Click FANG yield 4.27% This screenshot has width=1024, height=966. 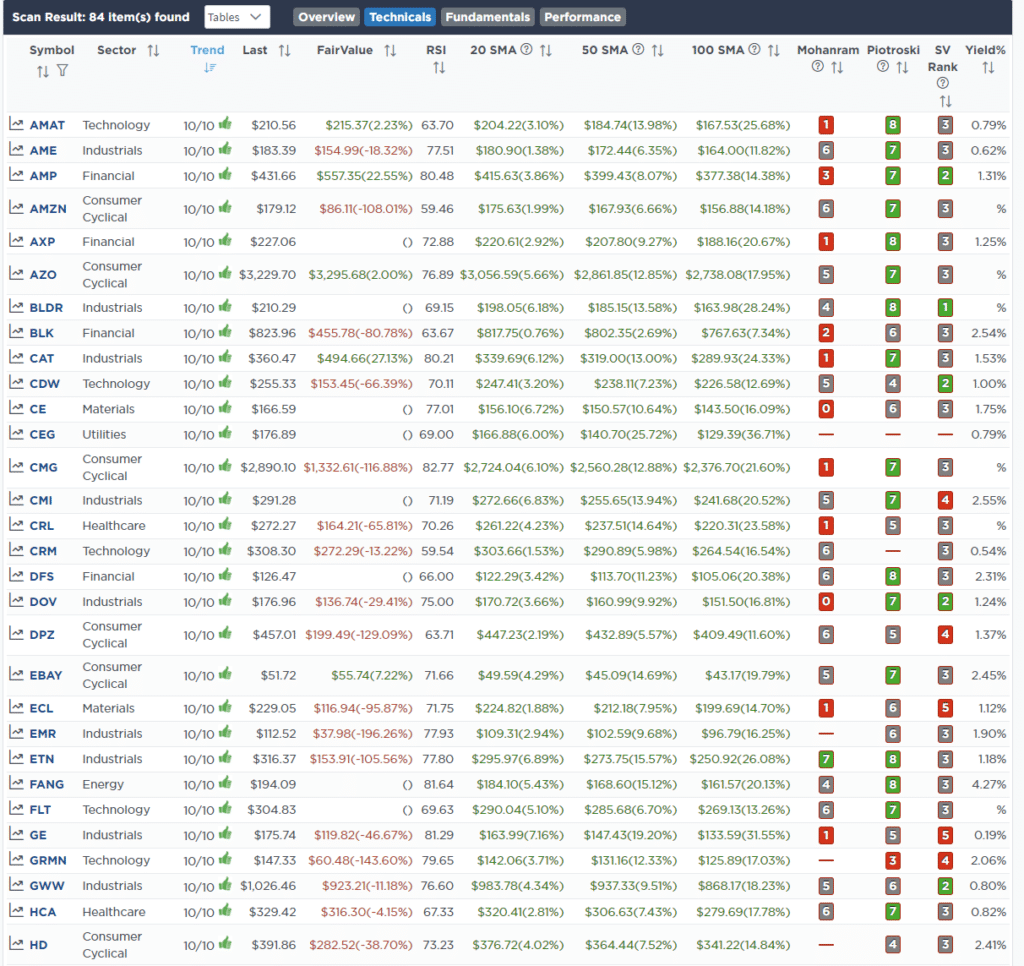click(x=989, y=785)
